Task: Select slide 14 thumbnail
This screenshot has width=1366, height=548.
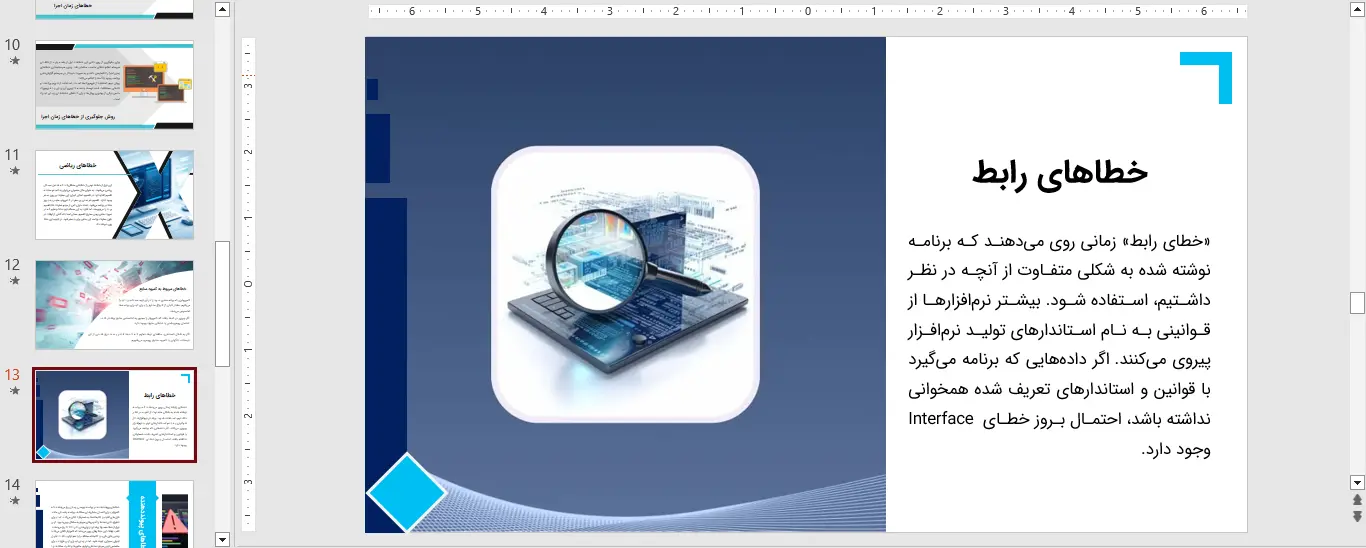Action: 115,514
